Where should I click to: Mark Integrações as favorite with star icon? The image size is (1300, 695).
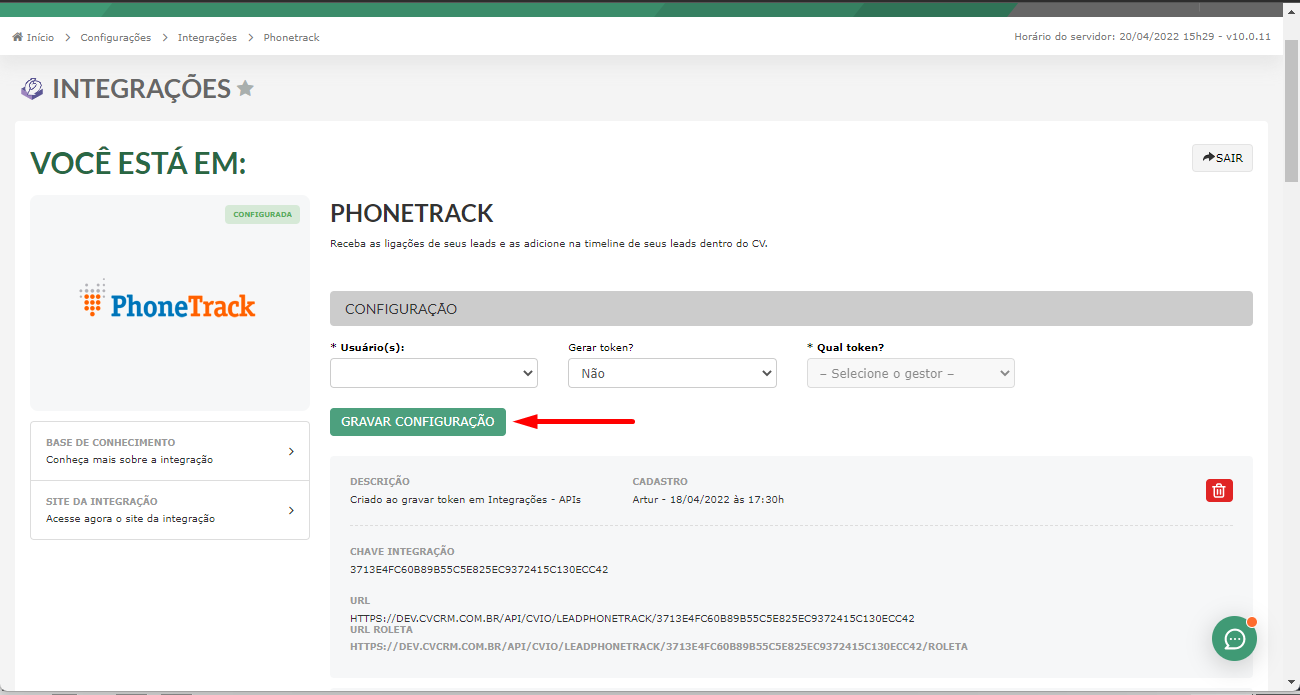[x=245, y=89]
